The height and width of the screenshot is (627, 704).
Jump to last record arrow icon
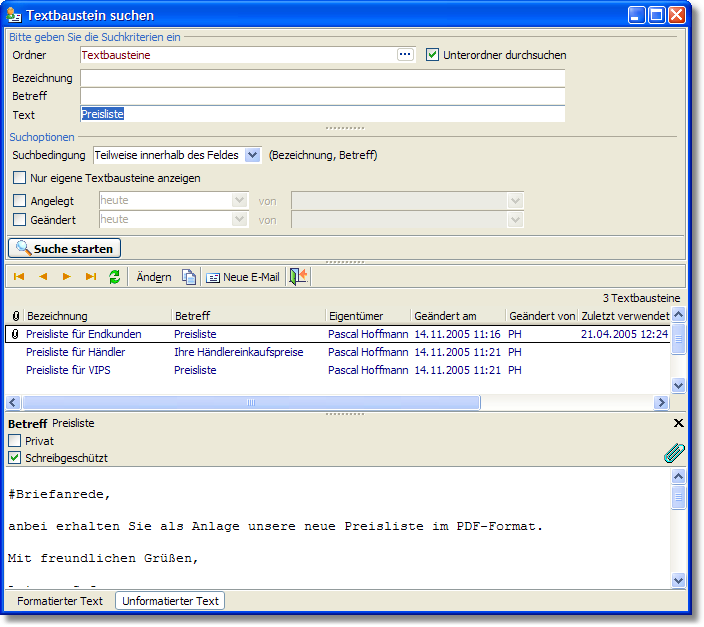click(91, 277)
